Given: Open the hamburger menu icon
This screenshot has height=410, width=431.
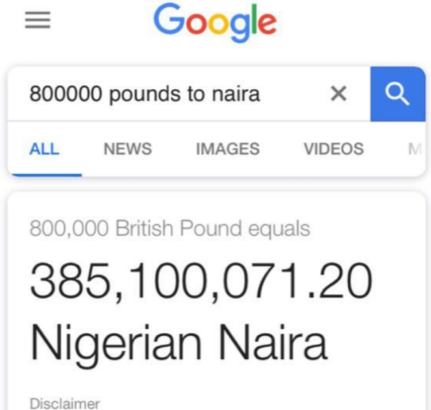Looking at the screenshot, I should coord(38,20).
